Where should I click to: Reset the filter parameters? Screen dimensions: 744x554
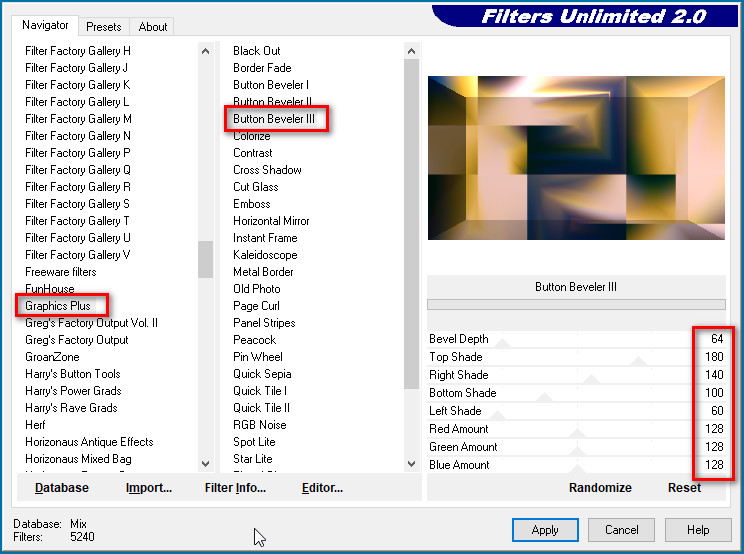[x=684, y=488]
